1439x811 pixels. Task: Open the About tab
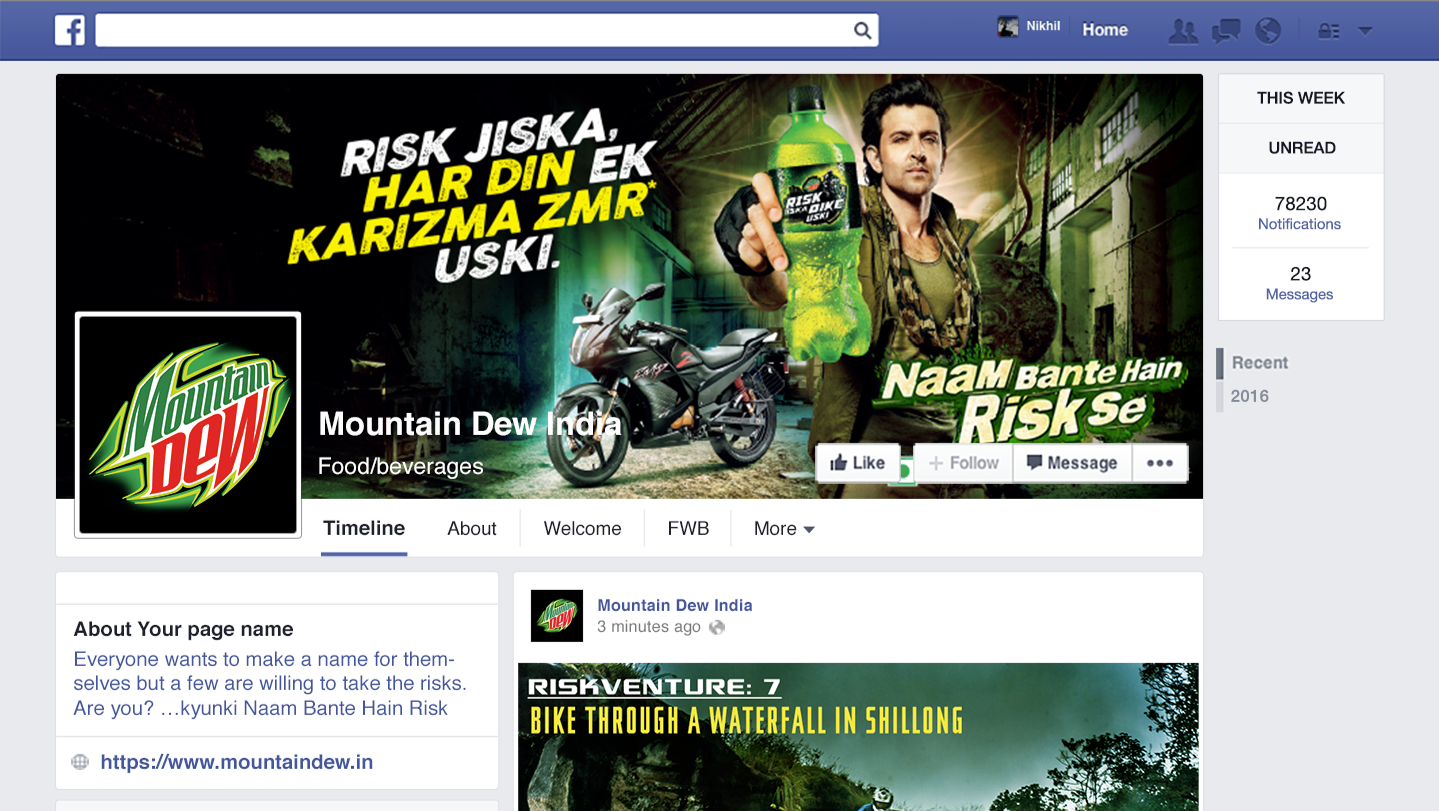472,529
